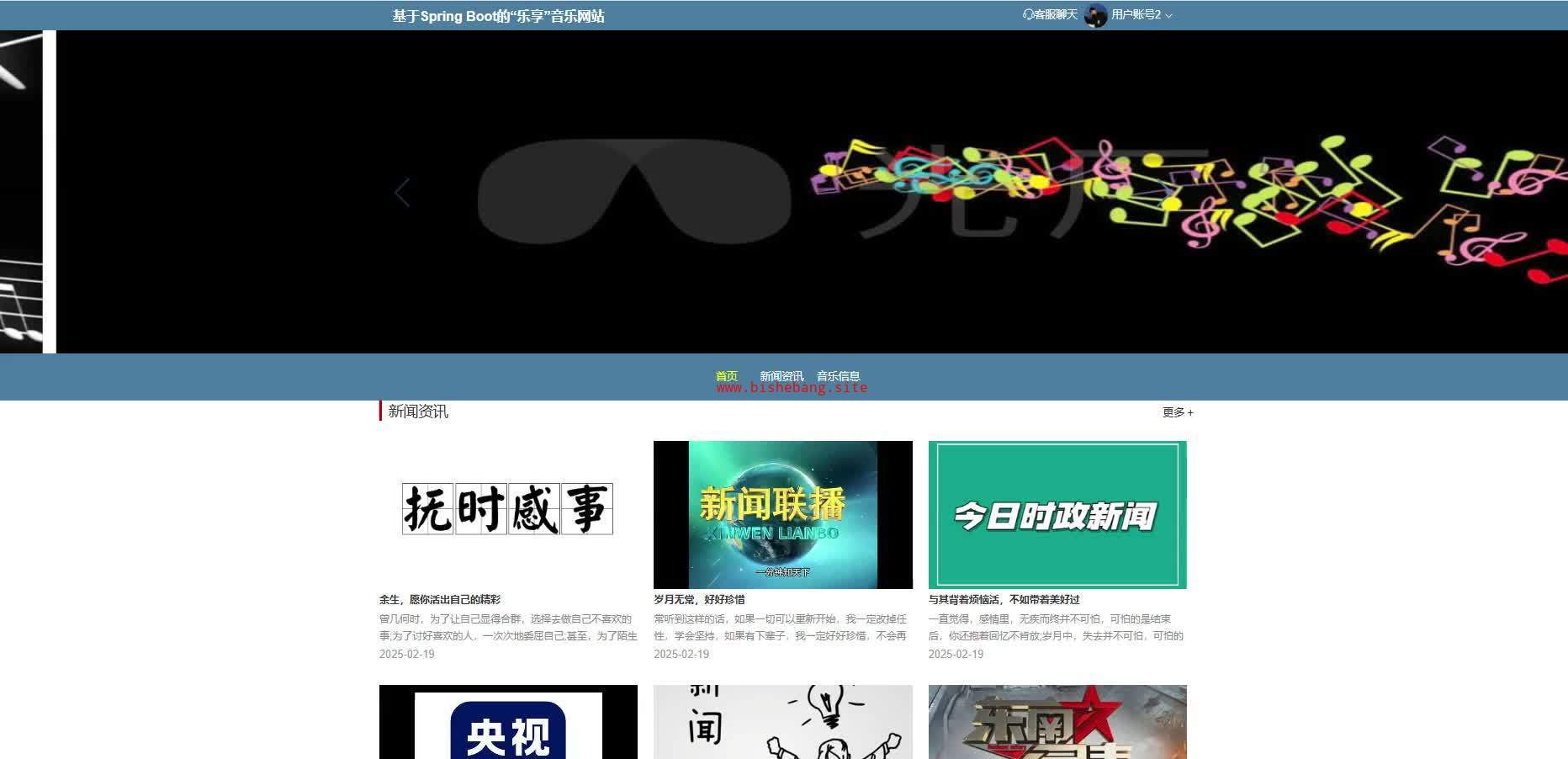Image resolution: width=1568 pixels, height=759 pixels.
Task: Open the lightbulb cartoon news thumbnail
Action: [x=783, y=722]
